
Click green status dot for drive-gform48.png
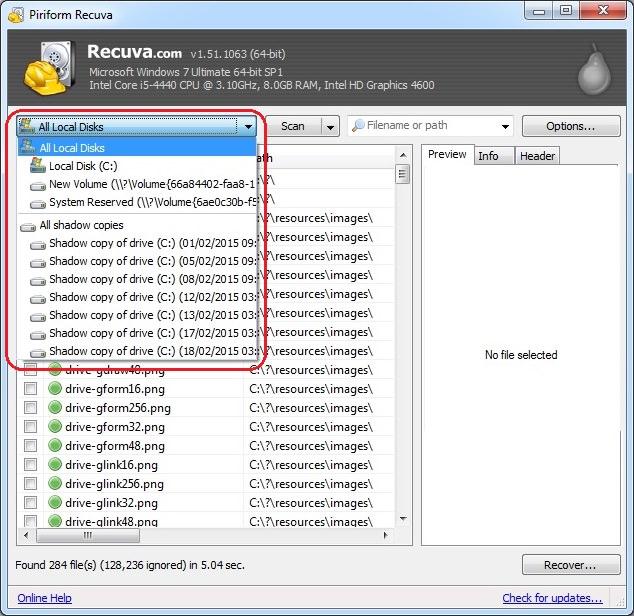(x=55, y=445)
